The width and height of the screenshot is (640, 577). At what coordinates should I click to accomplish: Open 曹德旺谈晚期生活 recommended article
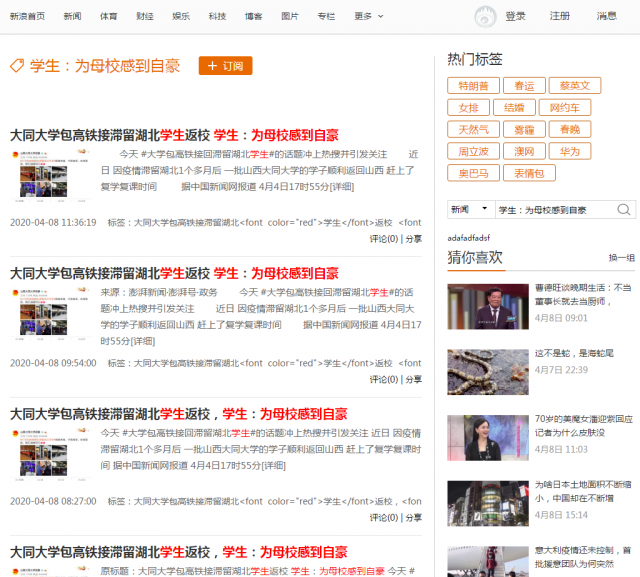click(583, 295)
